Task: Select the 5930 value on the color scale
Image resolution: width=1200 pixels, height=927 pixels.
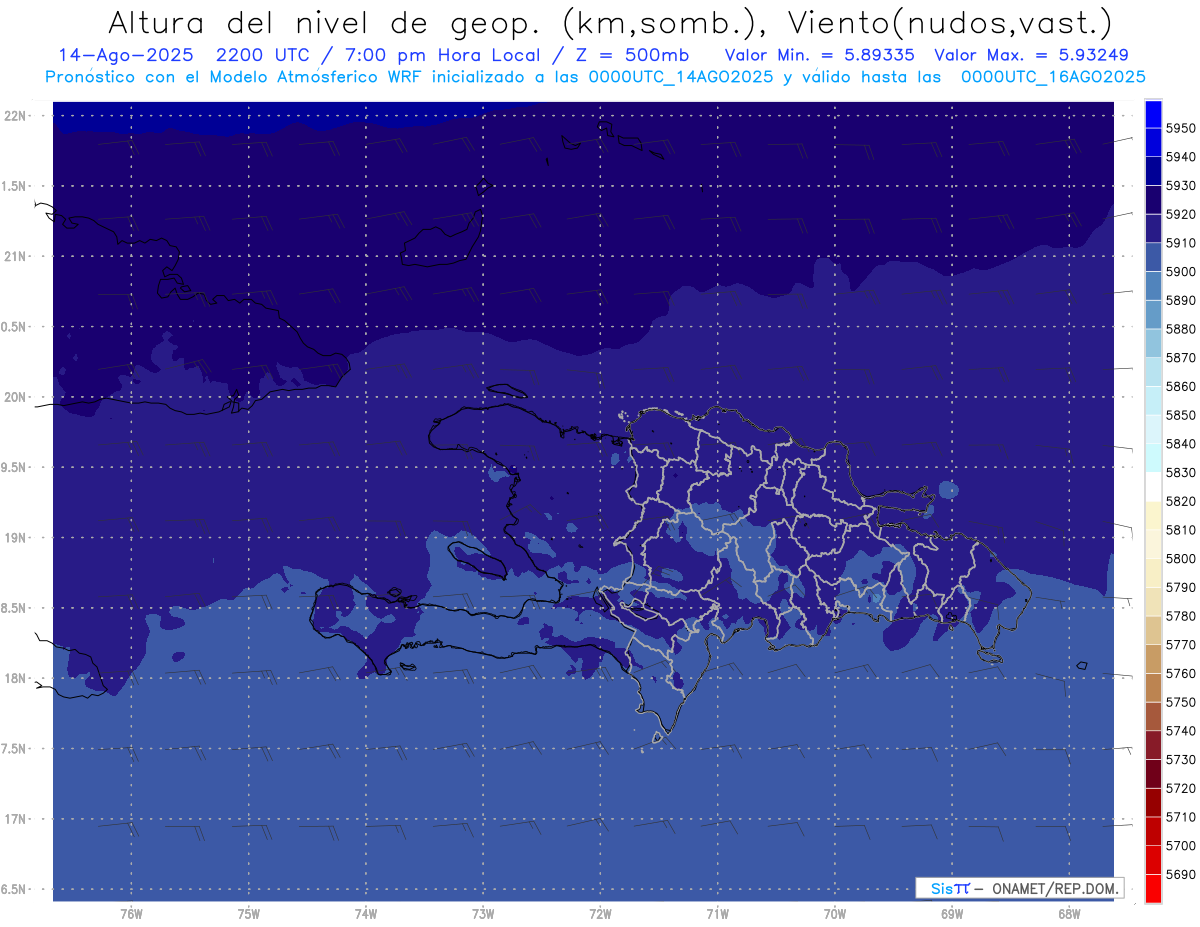Action: point(1180,185)
